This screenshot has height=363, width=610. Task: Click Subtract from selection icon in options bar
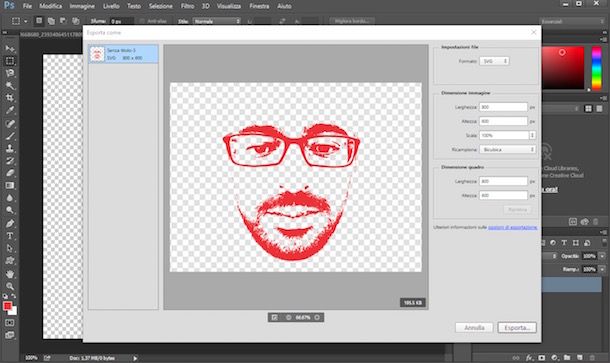tap(63, 21)
